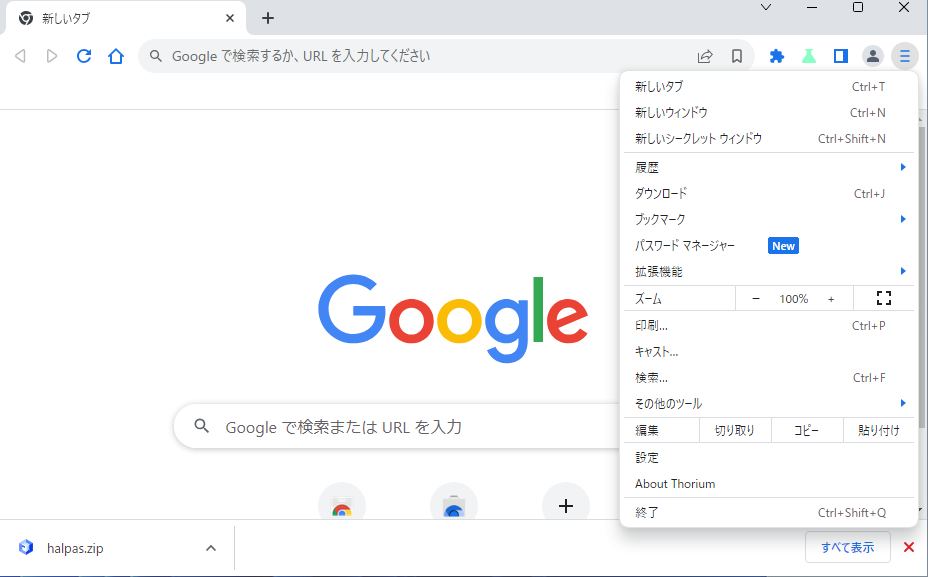The height and width of the screenshot is (577, 928).
Task: Share this page via the share icon
Action: tap(705, 56)
